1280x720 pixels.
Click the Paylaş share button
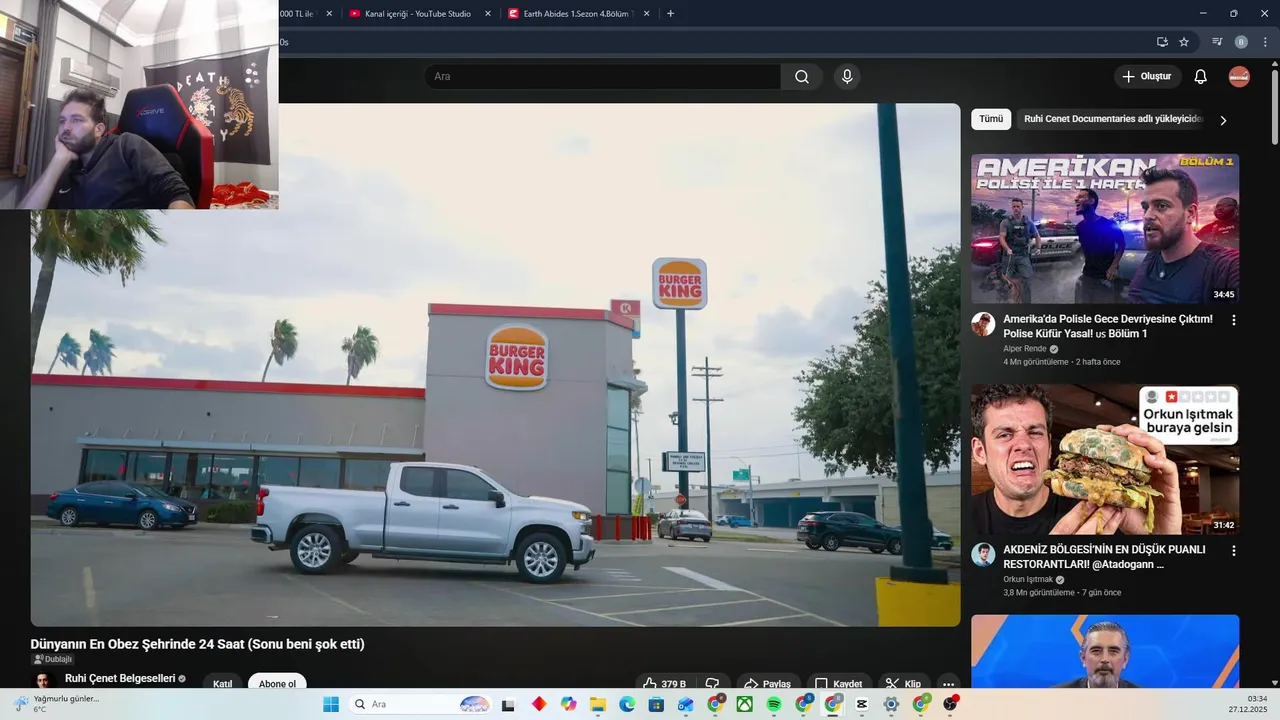tap(767, 684)
